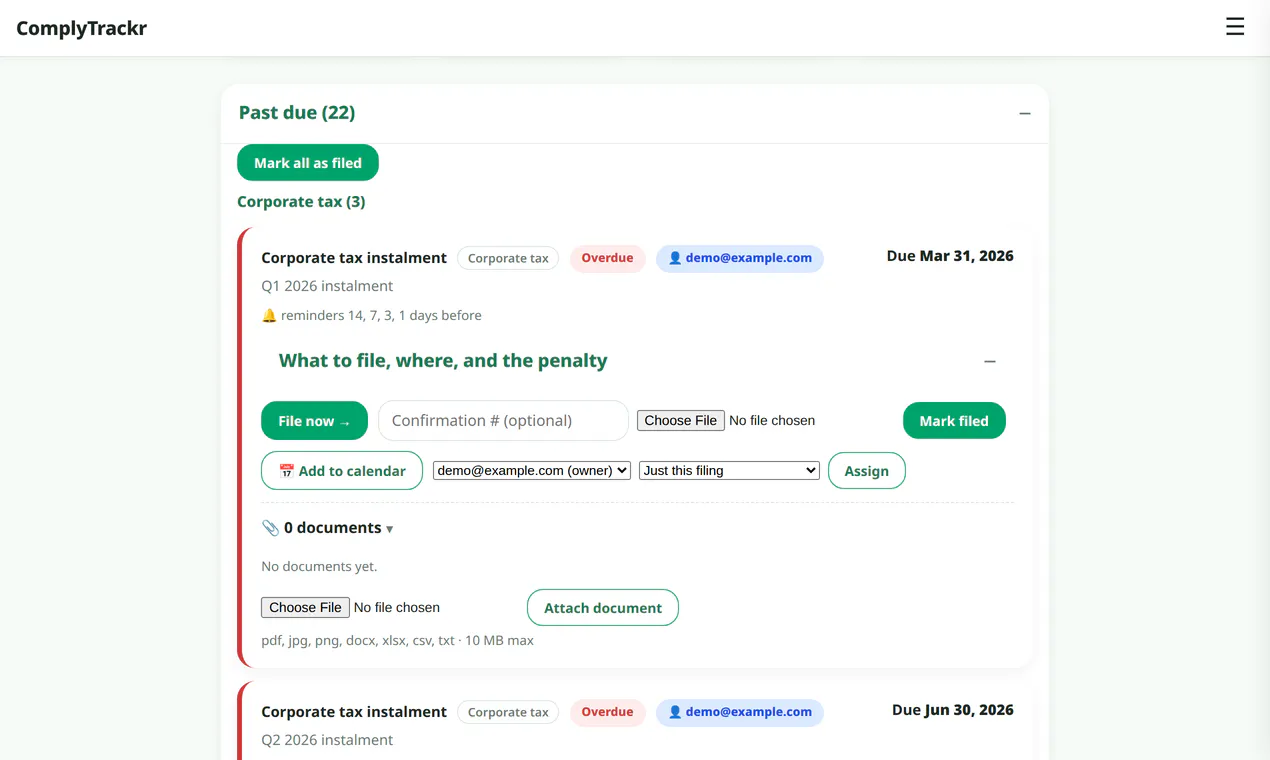The image size is (1270, 760).
Task: Click demo@example.com assignee badge on Q1 filing
Action: [x=740, y=258]
